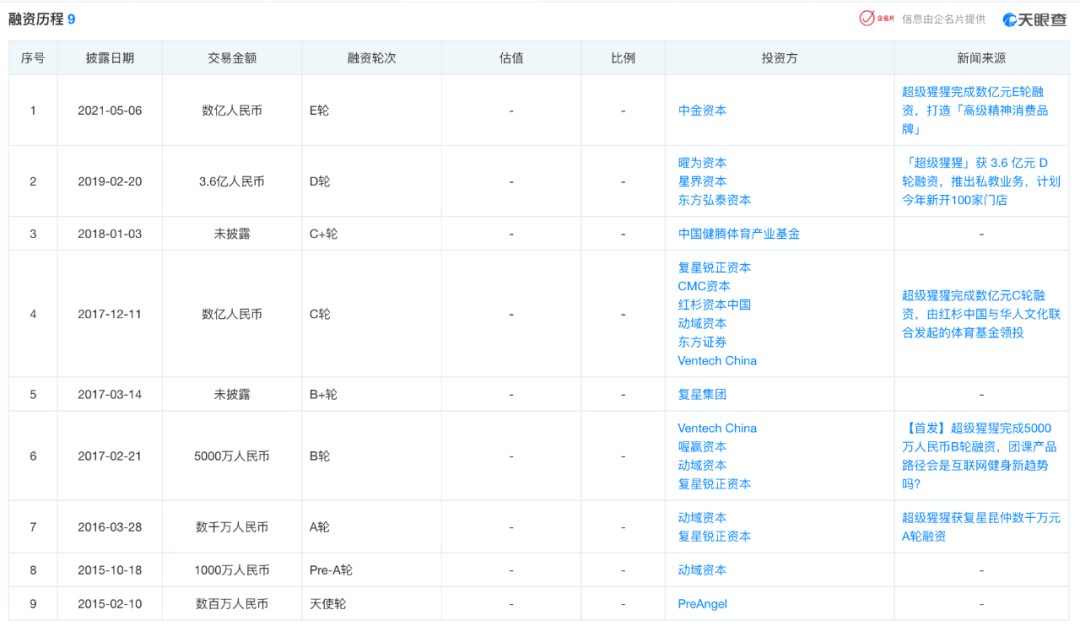Open investor link 中国健腾体育产业基金

tap(738, 234)
